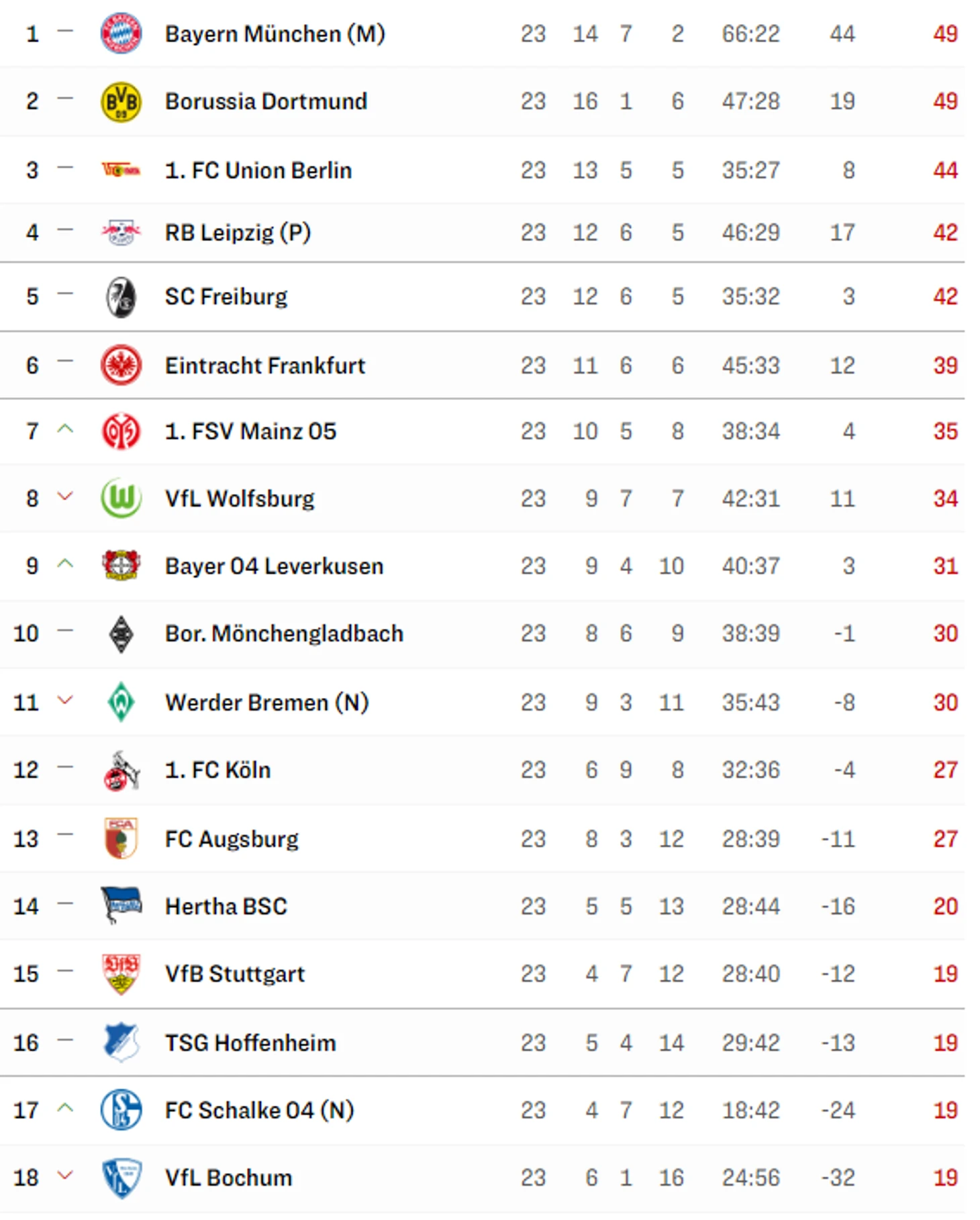Open the VfL Bochum team link
Screen dimensions: 980x1220
point(228,1178)
